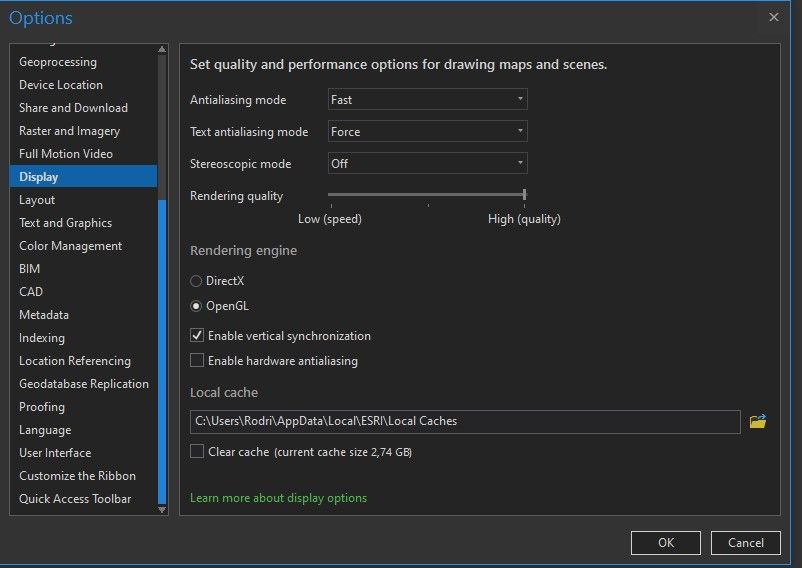Open the Text and Graphics category
The image size is (802, 568).
click(x=65, y=223)
